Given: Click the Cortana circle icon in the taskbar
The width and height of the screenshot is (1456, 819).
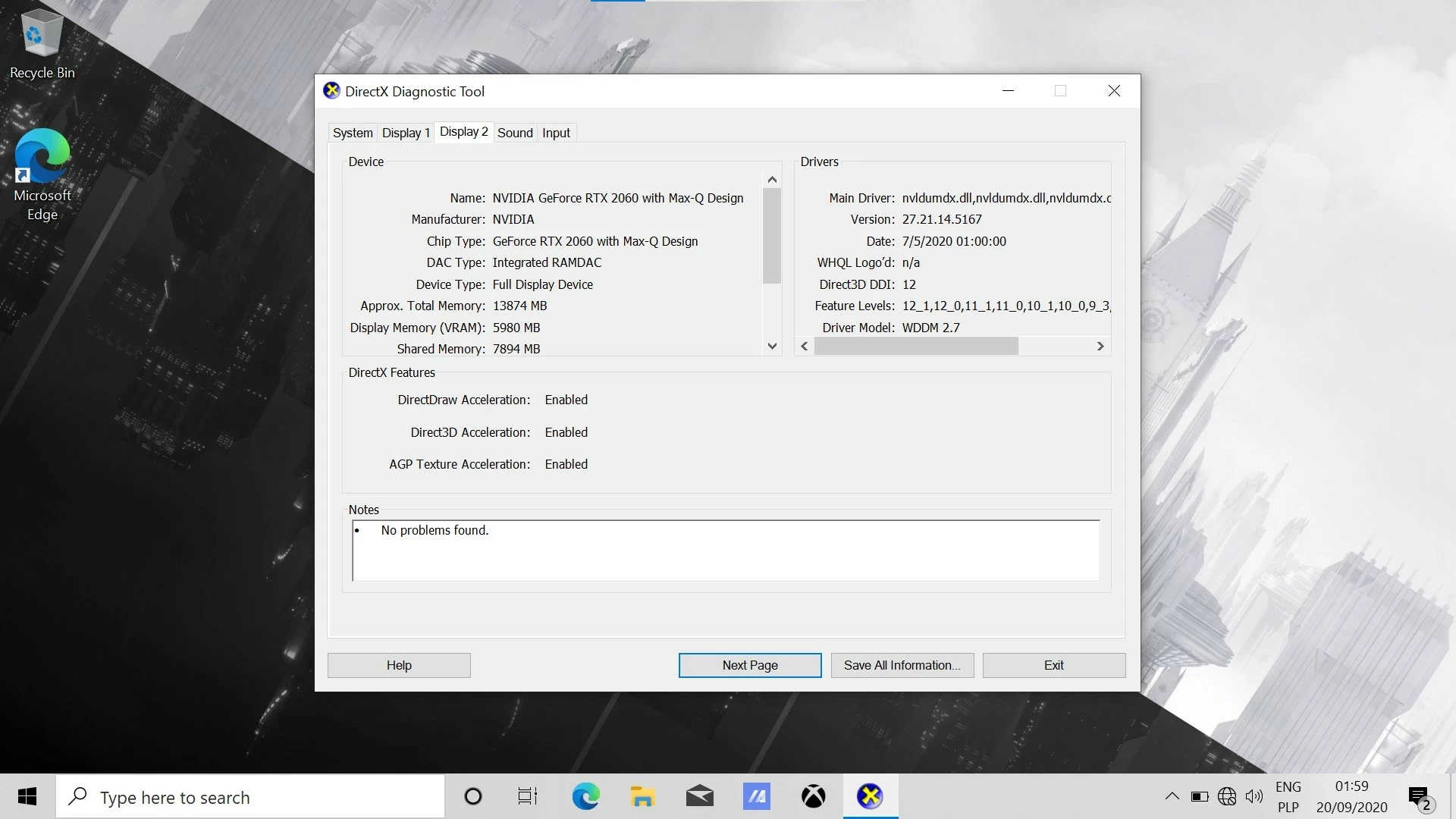Looking at the screenshot, I should coord(472,796).
